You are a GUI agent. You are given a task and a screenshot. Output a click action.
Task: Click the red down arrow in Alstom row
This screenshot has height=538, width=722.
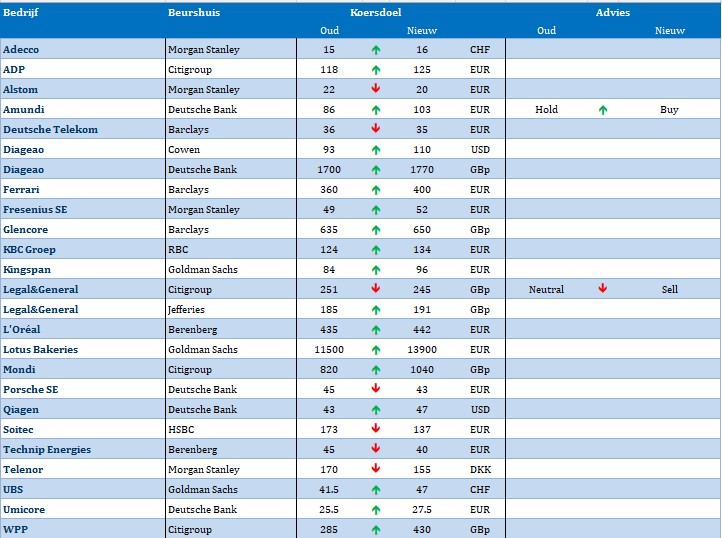[376, 88]
